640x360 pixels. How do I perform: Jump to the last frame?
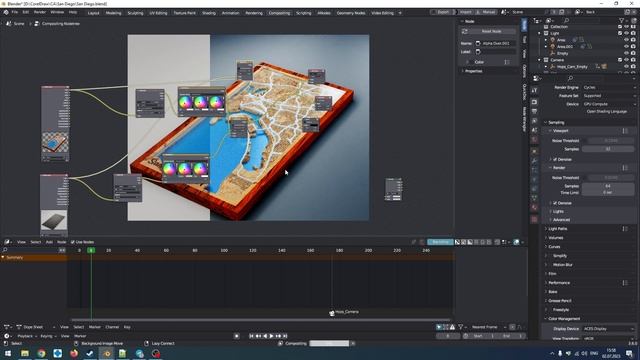(285, 336)
